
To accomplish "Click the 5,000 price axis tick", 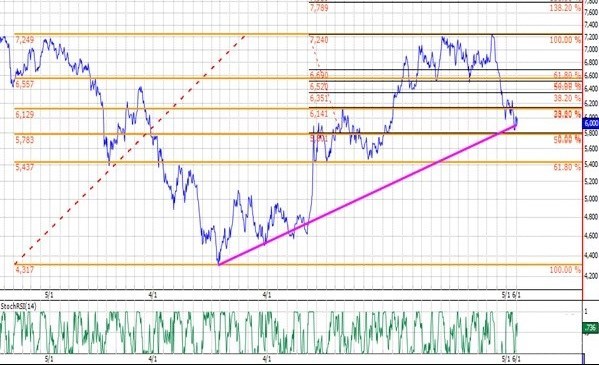I will [x=591, y=199].
